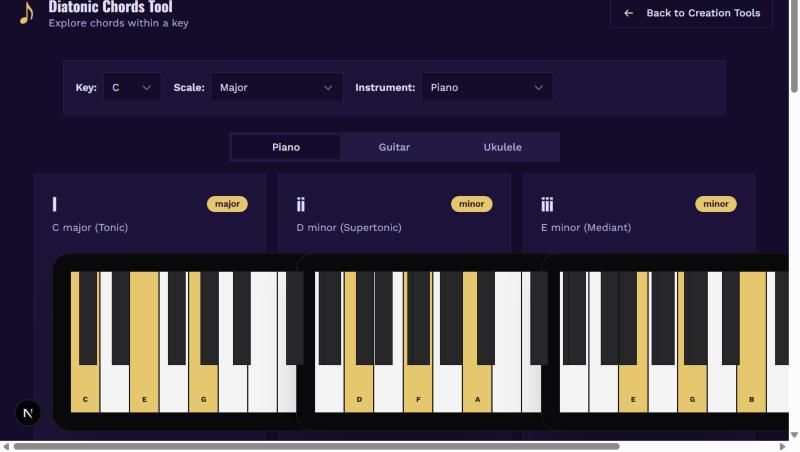Click the roman numeral ii heading
The width and height of the screenshot is (800, 452).
[x=301, y=204]
